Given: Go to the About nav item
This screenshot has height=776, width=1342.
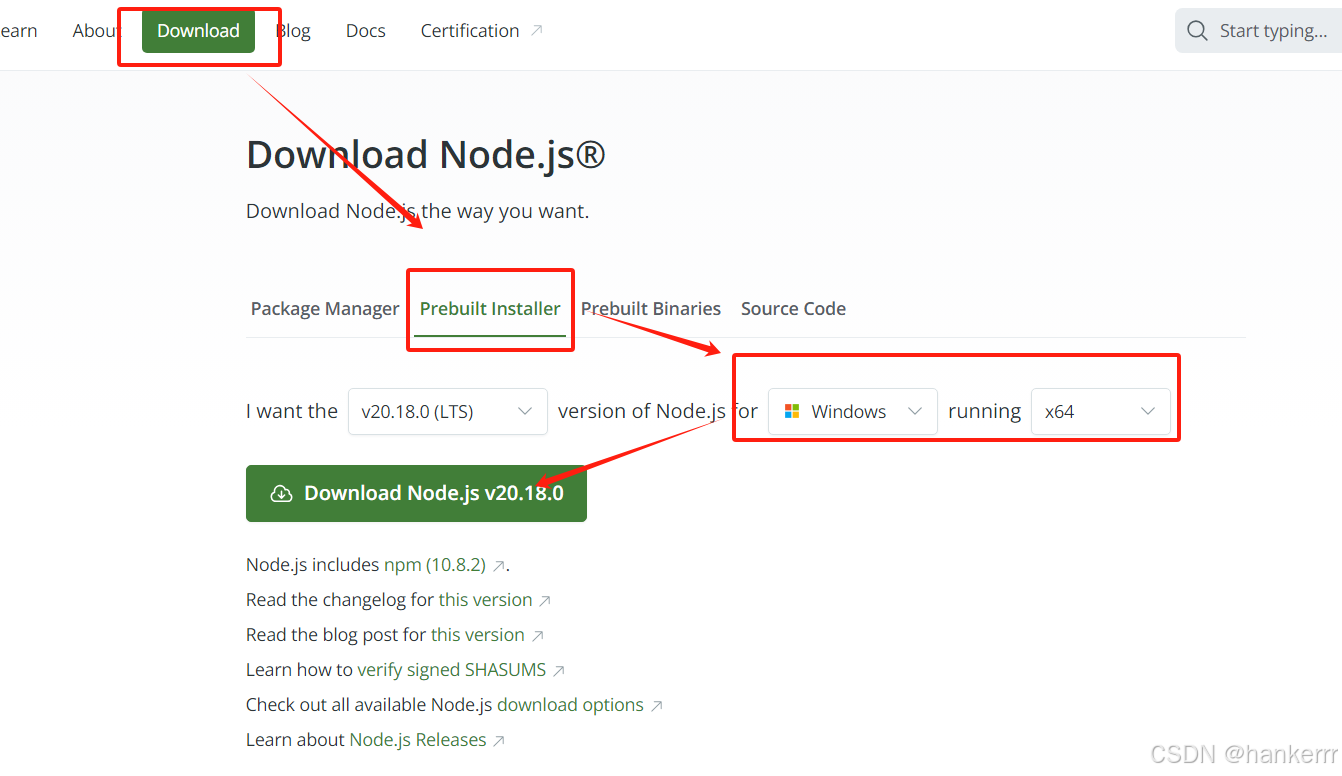Looking at the screenshot, I should point(97,31).
